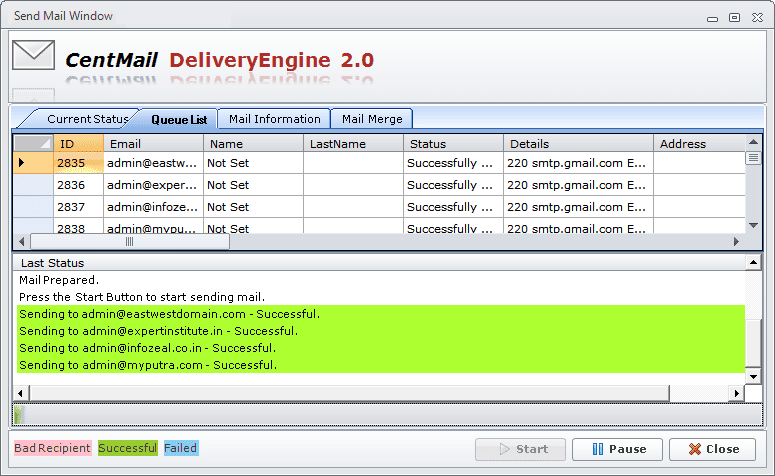The width and height of the screenshot is (775, 476).
Task: Pause the mail sending
Action: [617, 449]
